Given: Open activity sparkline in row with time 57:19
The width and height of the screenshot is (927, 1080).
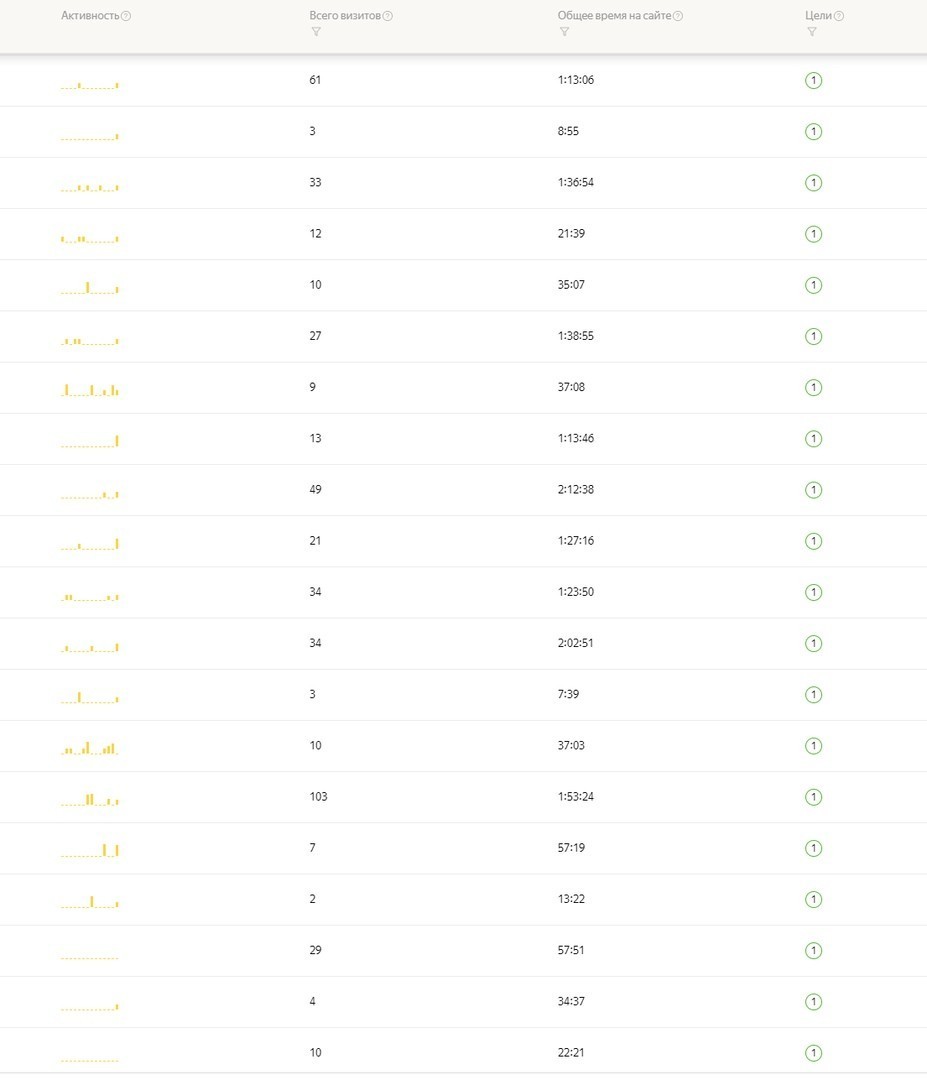Looking at the screenshot, I should (90, 850).
